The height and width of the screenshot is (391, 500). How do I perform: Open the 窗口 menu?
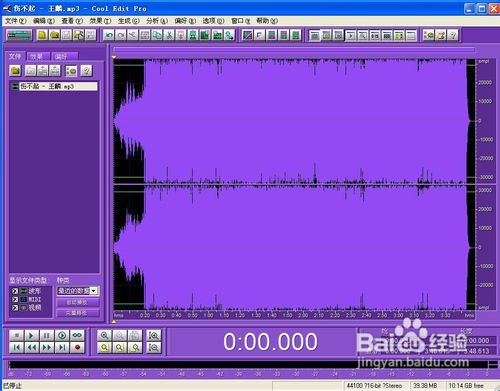click(x=241, y=21)
